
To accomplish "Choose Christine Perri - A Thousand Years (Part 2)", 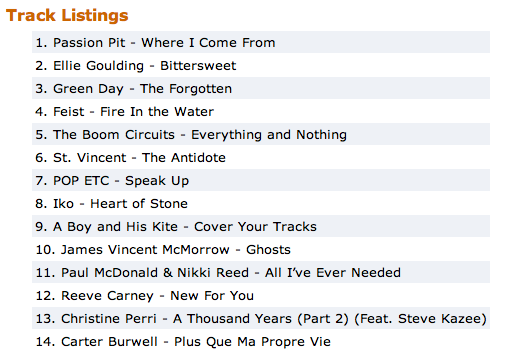I will point(261,318).
